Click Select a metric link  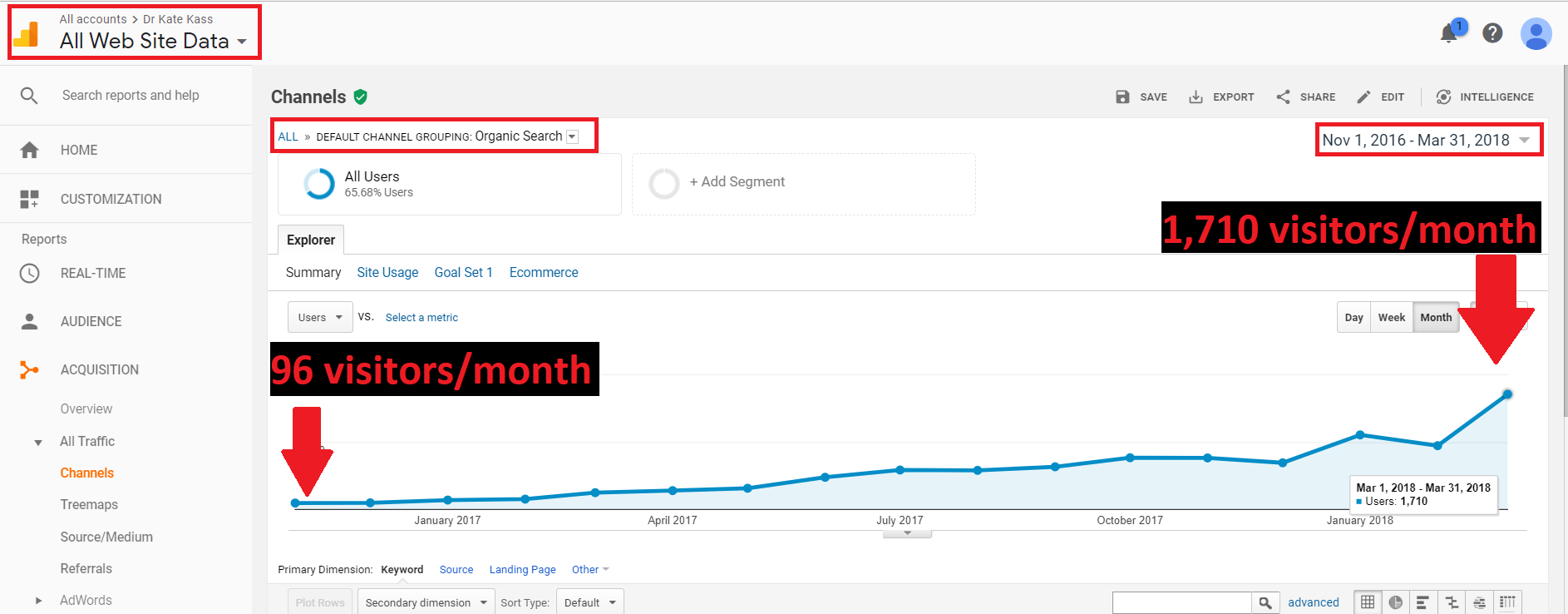point(422,318)
